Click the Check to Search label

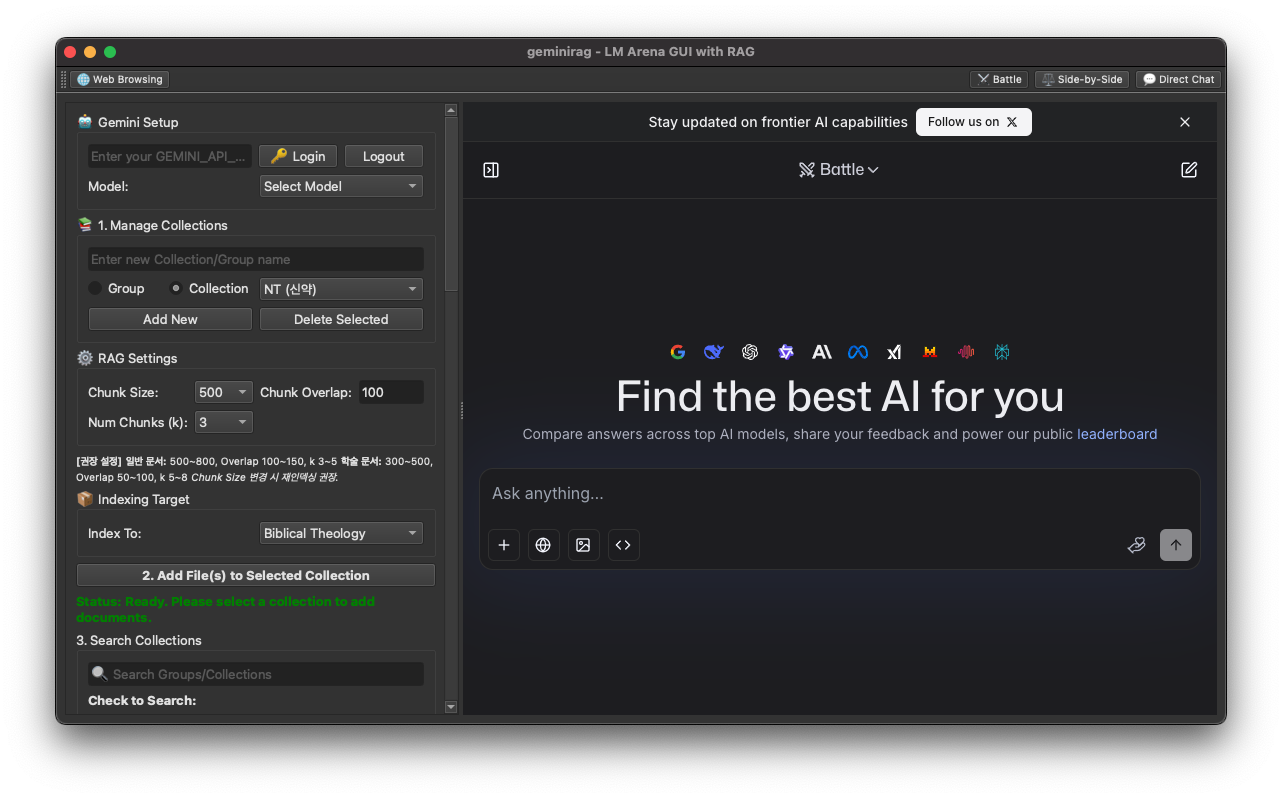tap(142, 700)
